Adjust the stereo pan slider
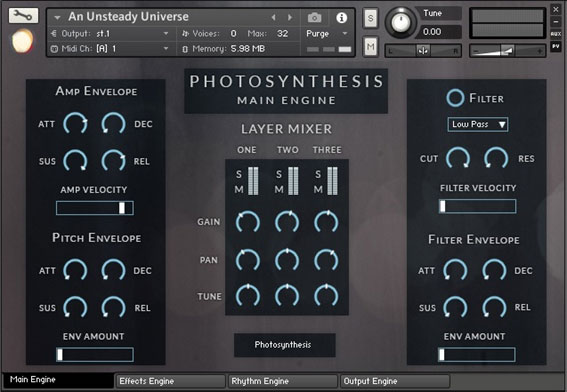567x392 pixels. 423,51
